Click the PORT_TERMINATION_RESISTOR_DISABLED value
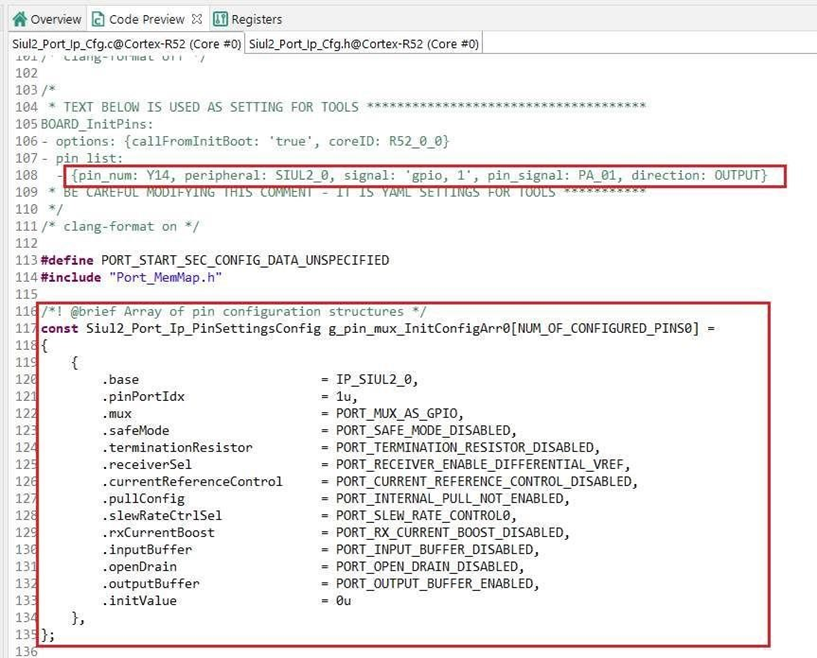This screenshot has width=817, height=658. (467, 448)
